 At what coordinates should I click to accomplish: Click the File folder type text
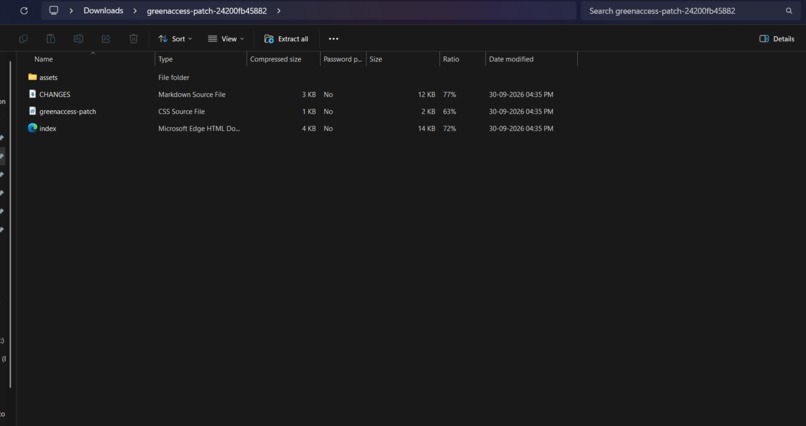click(x=174, y=78)
